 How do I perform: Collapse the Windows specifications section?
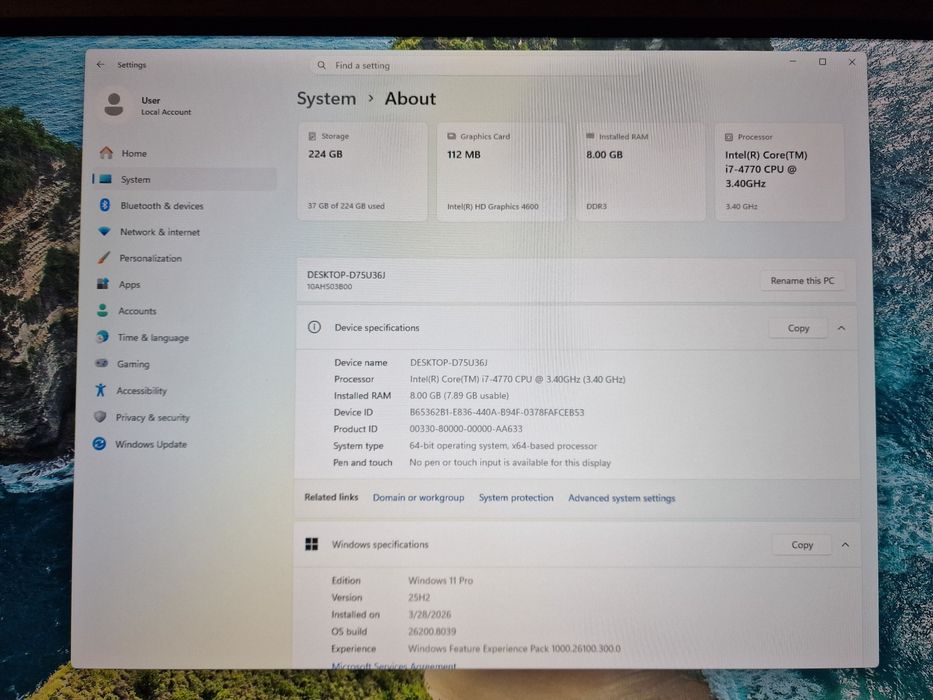pos(845,545)
